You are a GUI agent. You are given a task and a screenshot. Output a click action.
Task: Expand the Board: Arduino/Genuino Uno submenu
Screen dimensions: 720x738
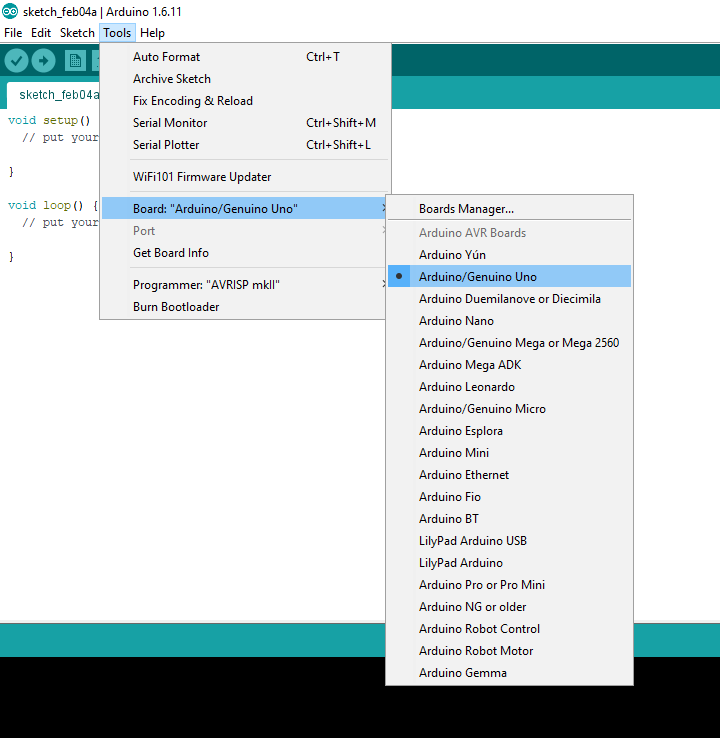point(244,209)
